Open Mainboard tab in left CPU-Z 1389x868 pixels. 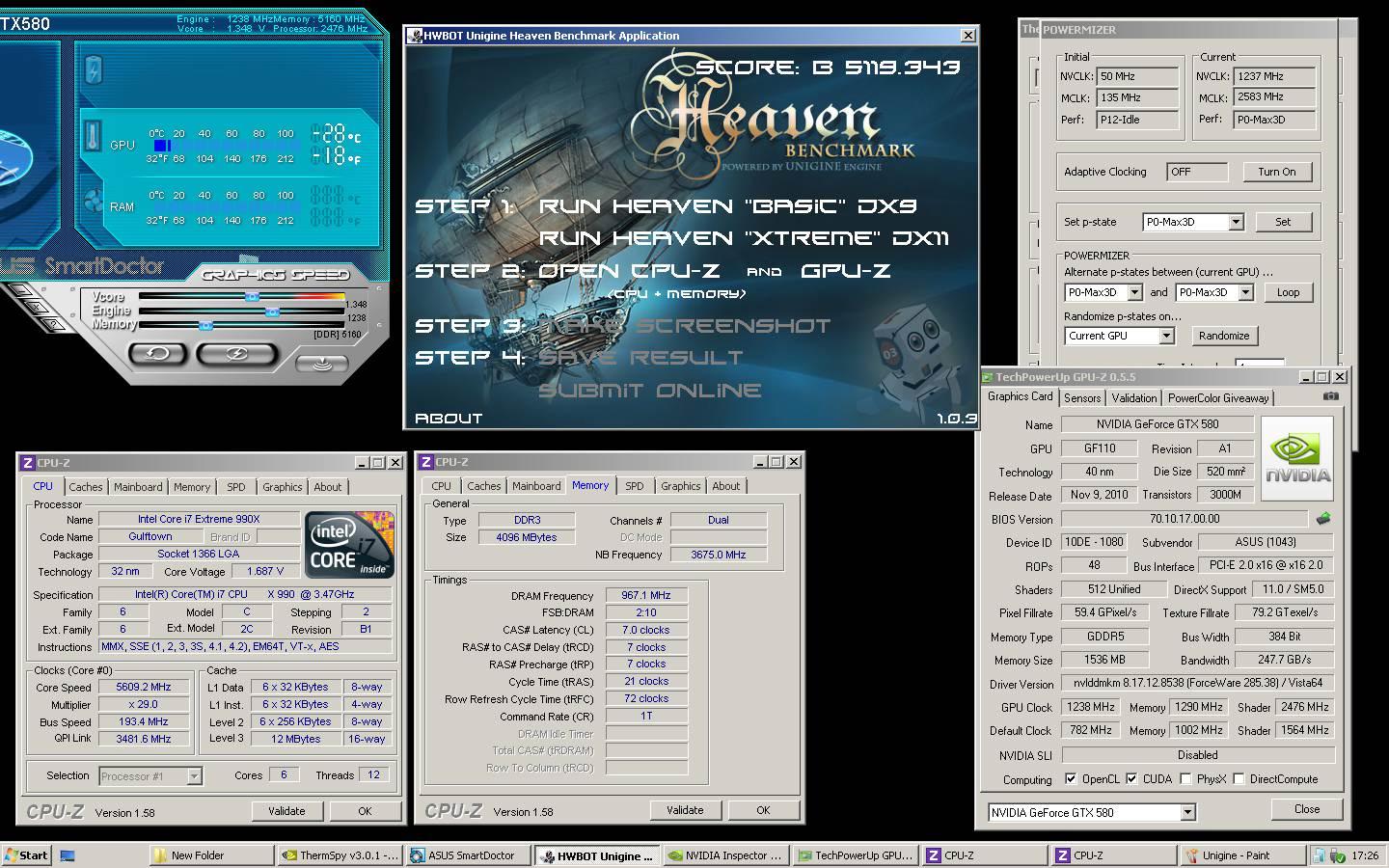138,487
